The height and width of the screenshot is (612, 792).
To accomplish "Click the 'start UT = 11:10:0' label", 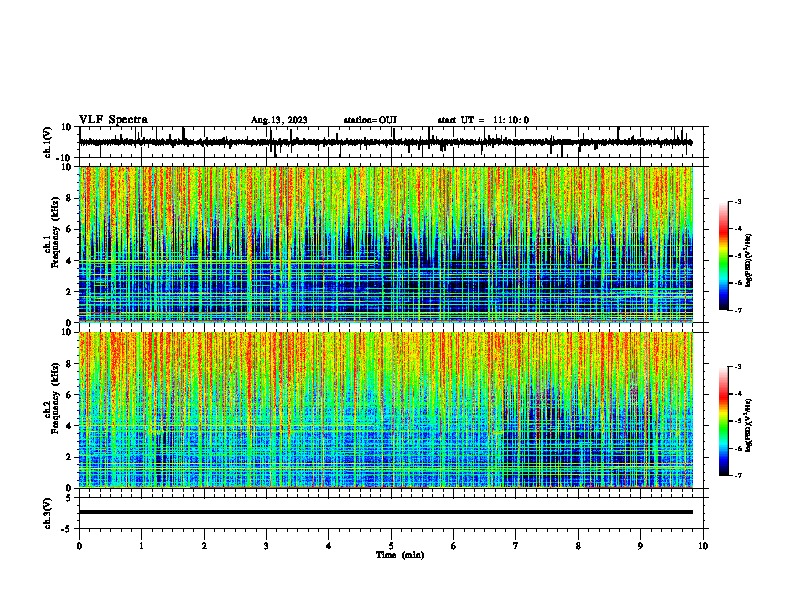I will click(483, 120).
